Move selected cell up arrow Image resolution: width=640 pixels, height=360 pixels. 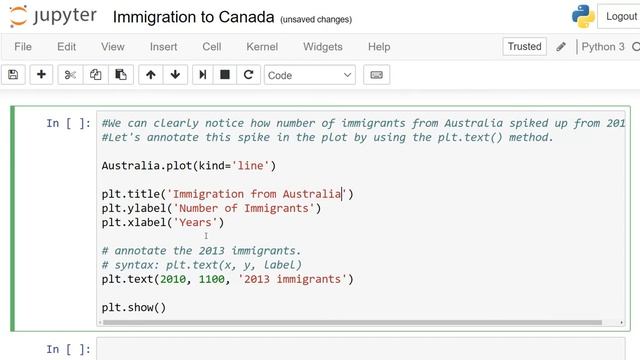(151, 75)
